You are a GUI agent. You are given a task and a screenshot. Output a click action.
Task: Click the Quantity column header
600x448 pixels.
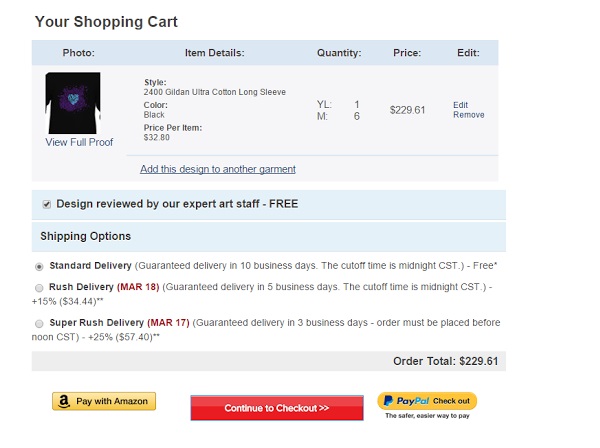click(x=339, y=53)
